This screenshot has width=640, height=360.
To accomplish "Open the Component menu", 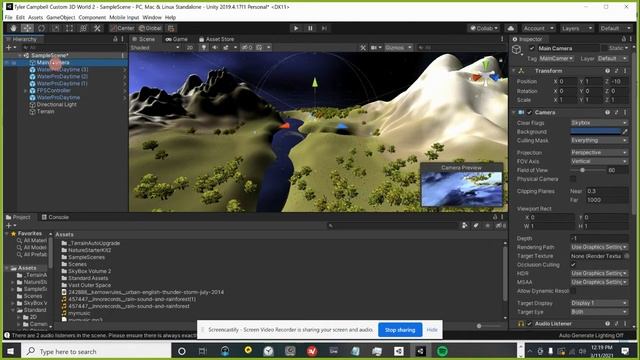I will coord(92,18).
